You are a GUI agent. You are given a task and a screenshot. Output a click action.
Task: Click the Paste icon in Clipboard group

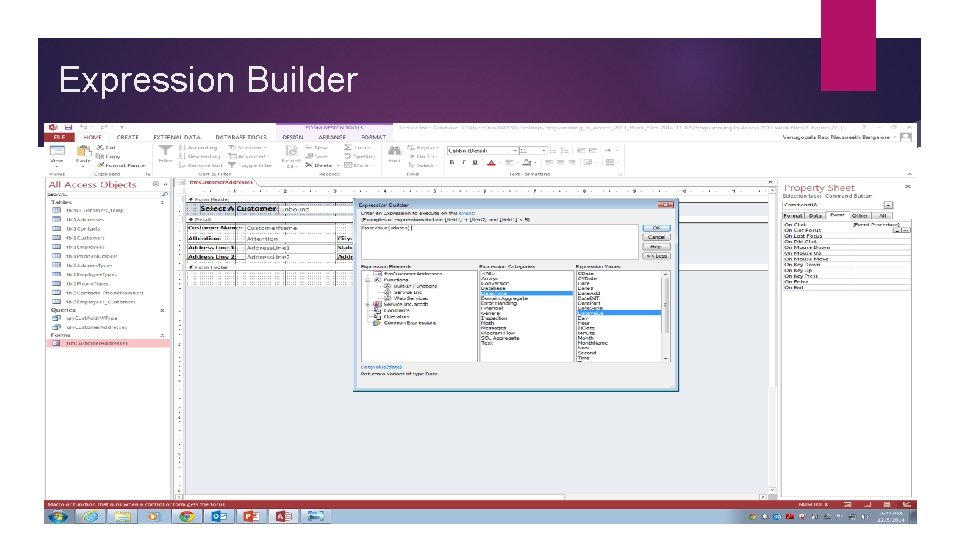(x=83, y=152)
